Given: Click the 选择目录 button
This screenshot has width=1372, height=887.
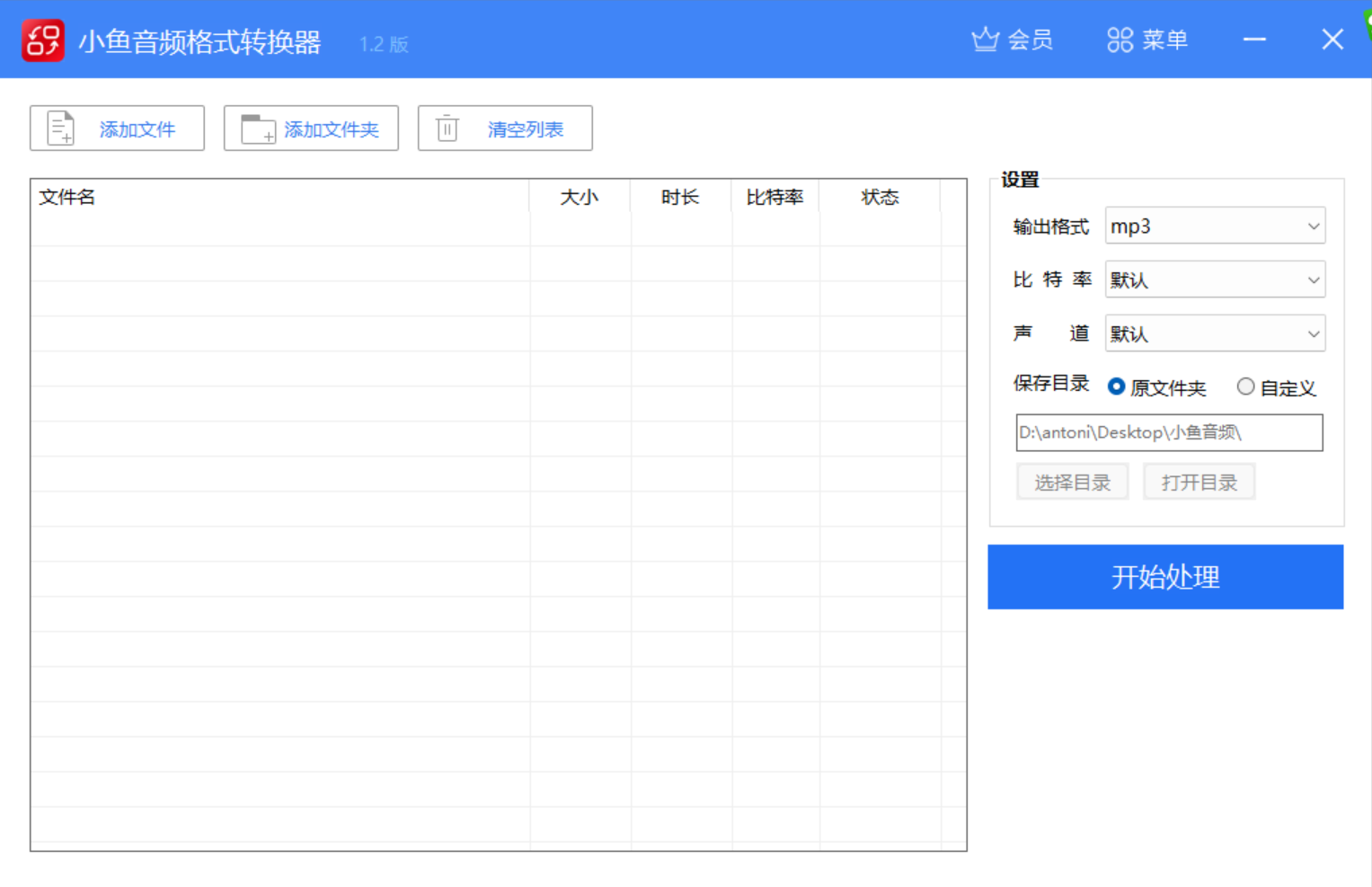Looking at the screenshot, I should click(x=1072, y=482).
